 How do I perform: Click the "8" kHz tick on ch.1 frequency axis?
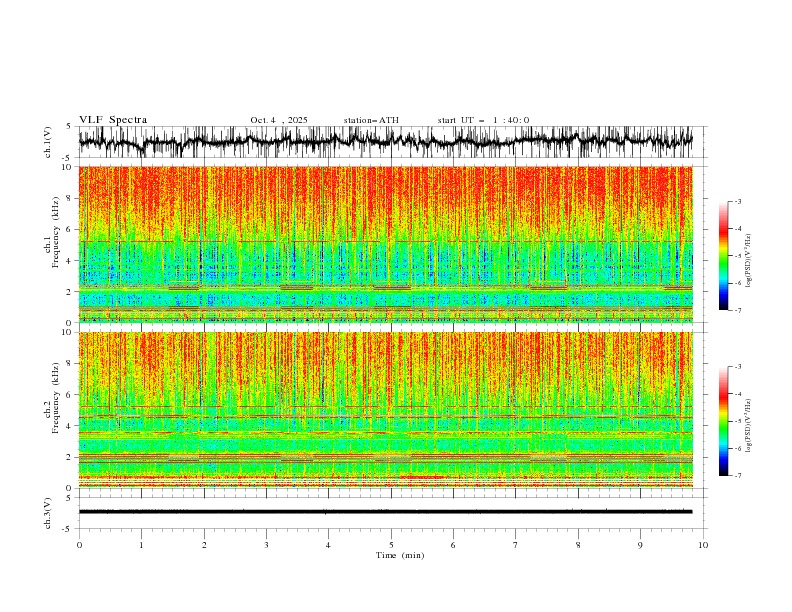click(70, 198)
